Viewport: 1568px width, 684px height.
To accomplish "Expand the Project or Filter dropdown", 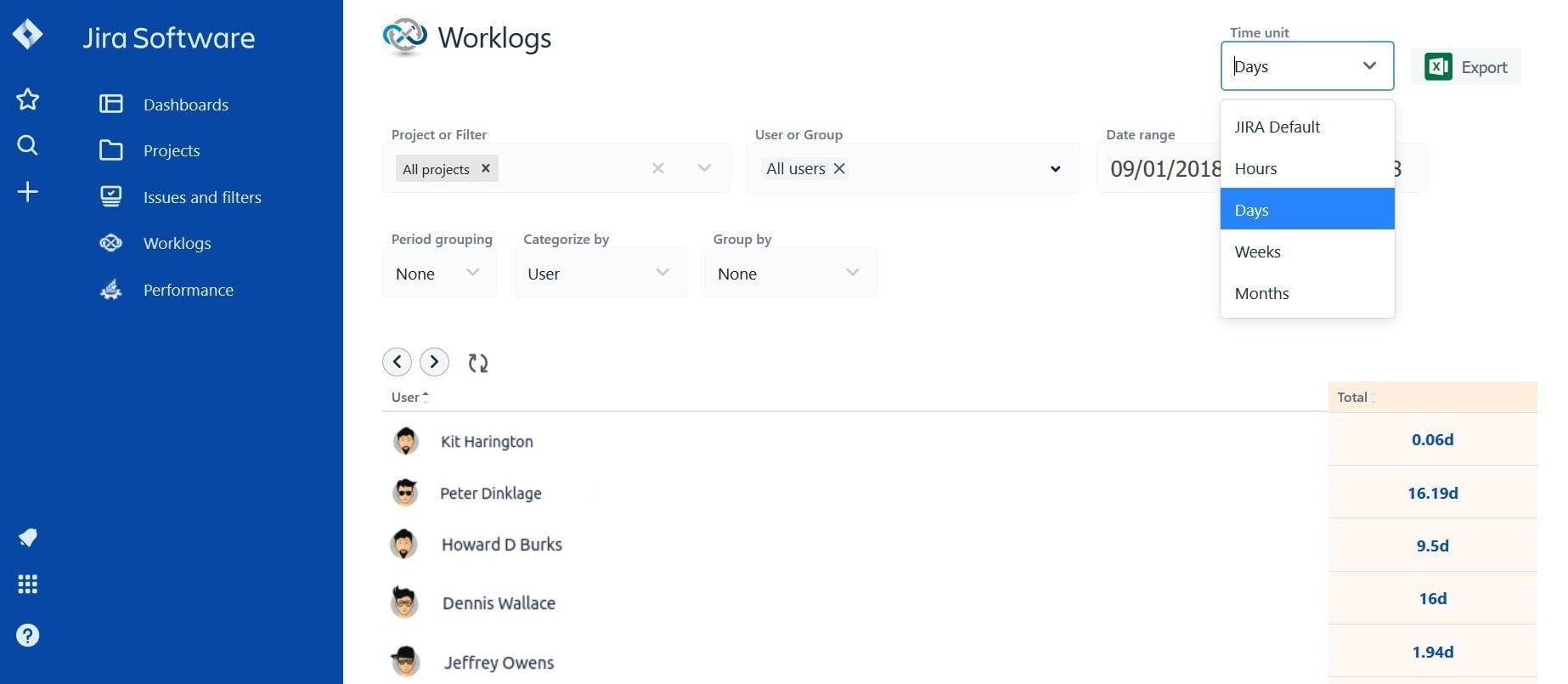I will 704,168.
